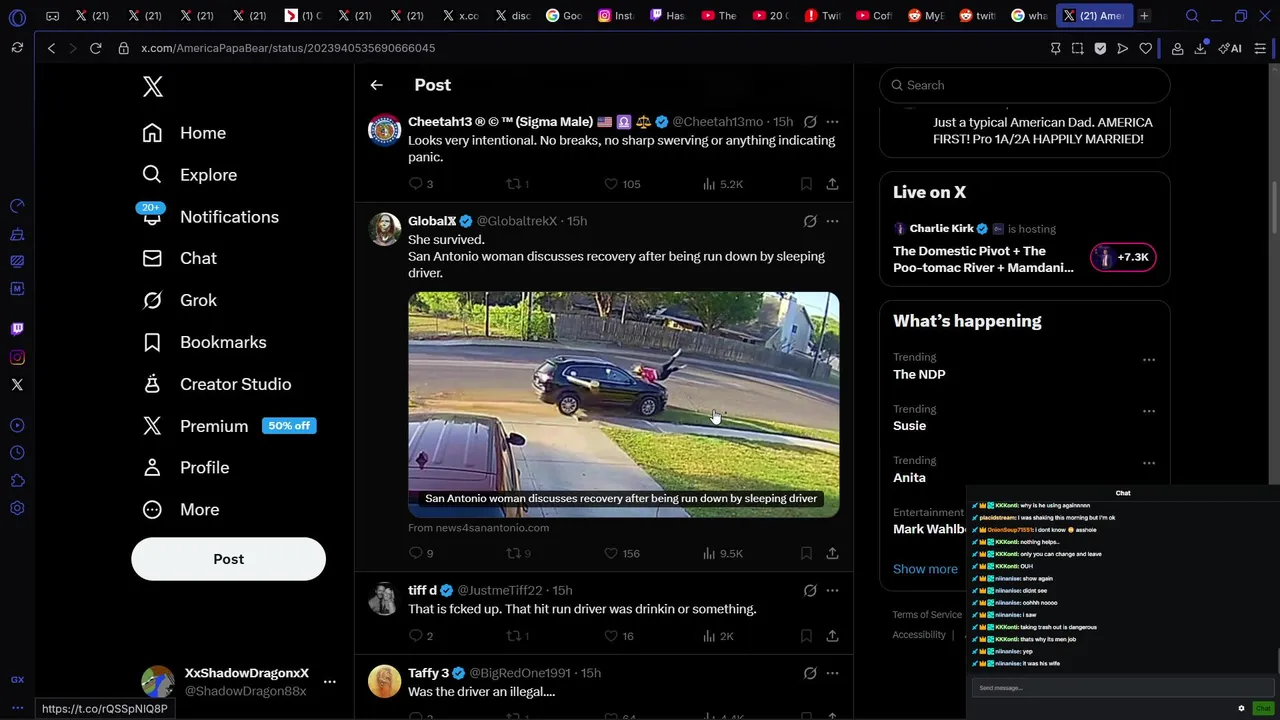Share GlobalX's post
Screen dimensions: 1280x720
(832, 553)
